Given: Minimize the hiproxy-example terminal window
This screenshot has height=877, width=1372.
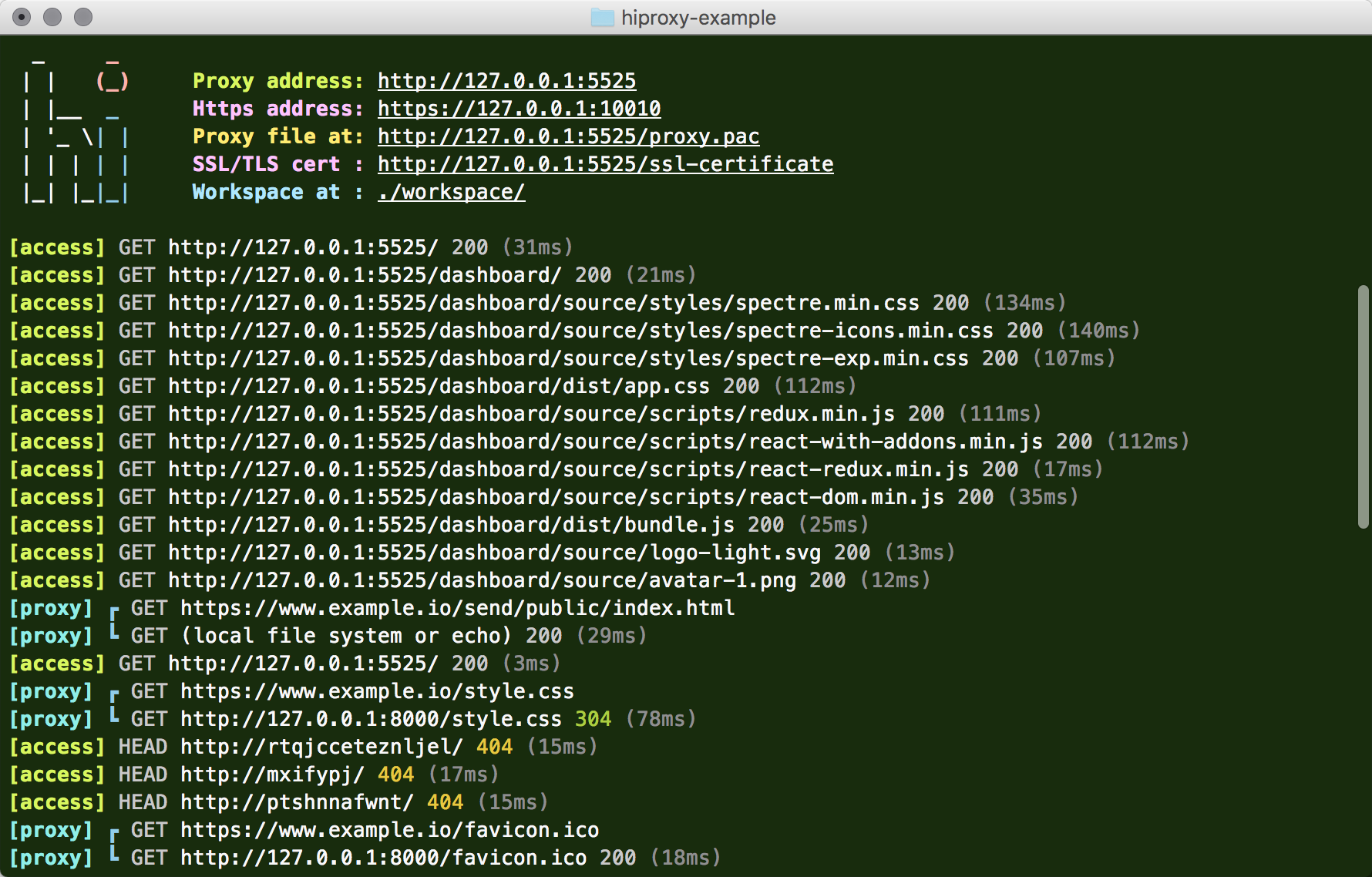Looking at the screenshot, I should pyautogui.click(x=52, y=17).
